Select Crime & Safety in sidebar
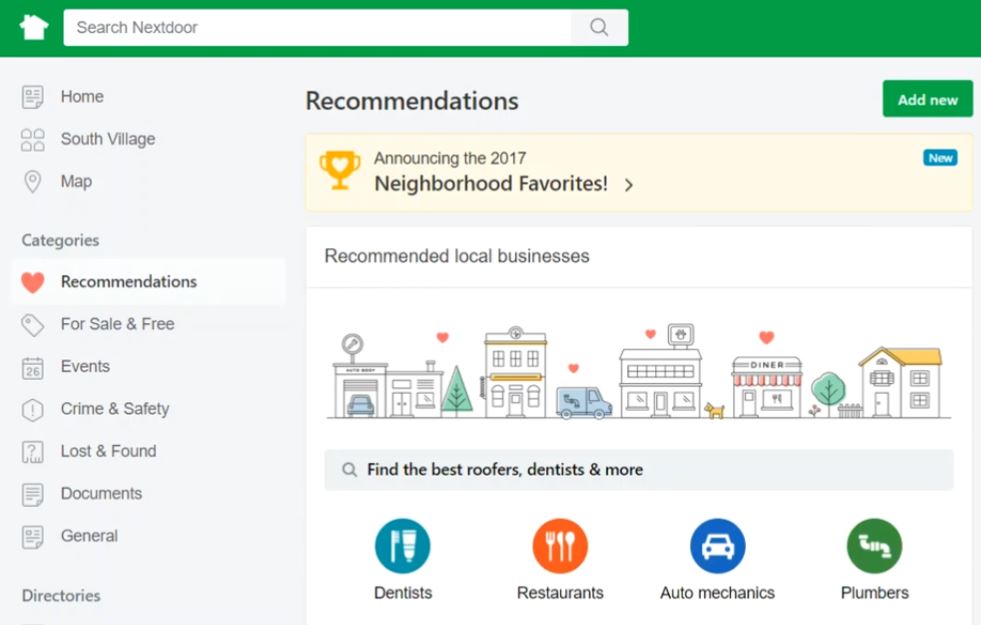 click(x=114, y=409)
